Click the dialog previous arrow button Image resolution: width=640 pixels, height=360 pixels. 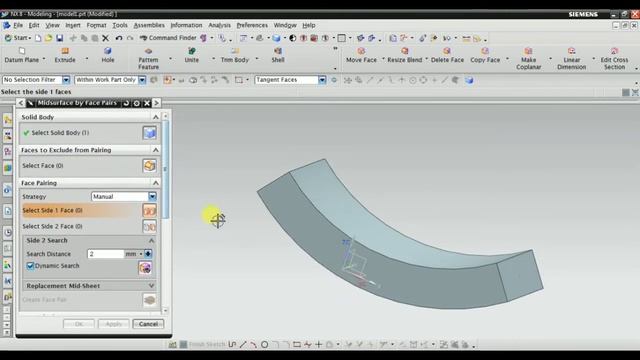tap(21, 103)
